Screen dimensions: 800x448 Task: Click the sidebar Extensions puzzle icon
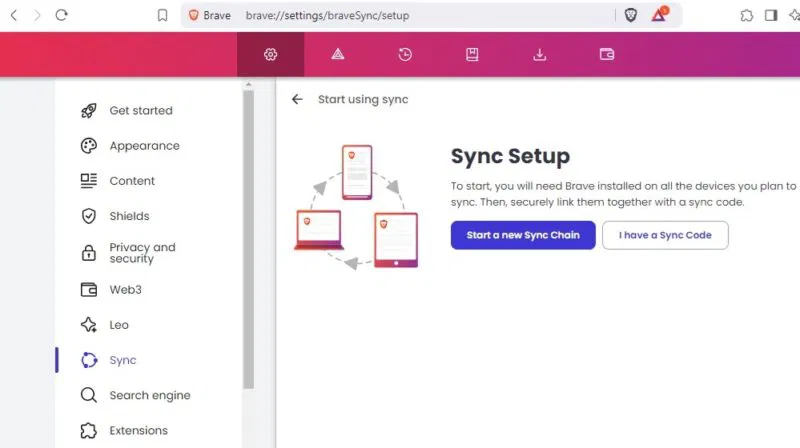(x=89, y=430)
